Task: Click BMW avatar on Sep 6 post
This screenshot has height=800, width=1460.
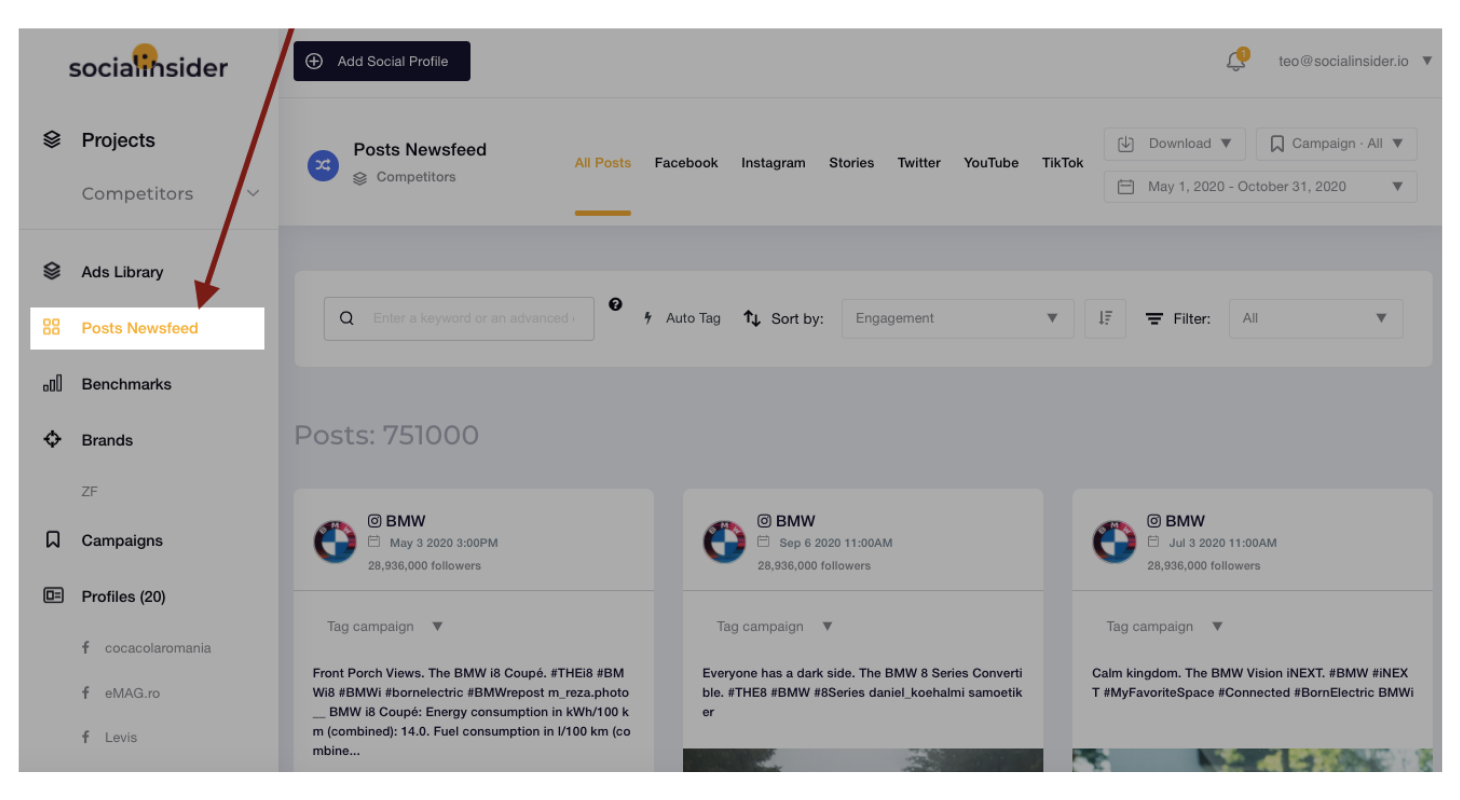Action: click(724, 542)
